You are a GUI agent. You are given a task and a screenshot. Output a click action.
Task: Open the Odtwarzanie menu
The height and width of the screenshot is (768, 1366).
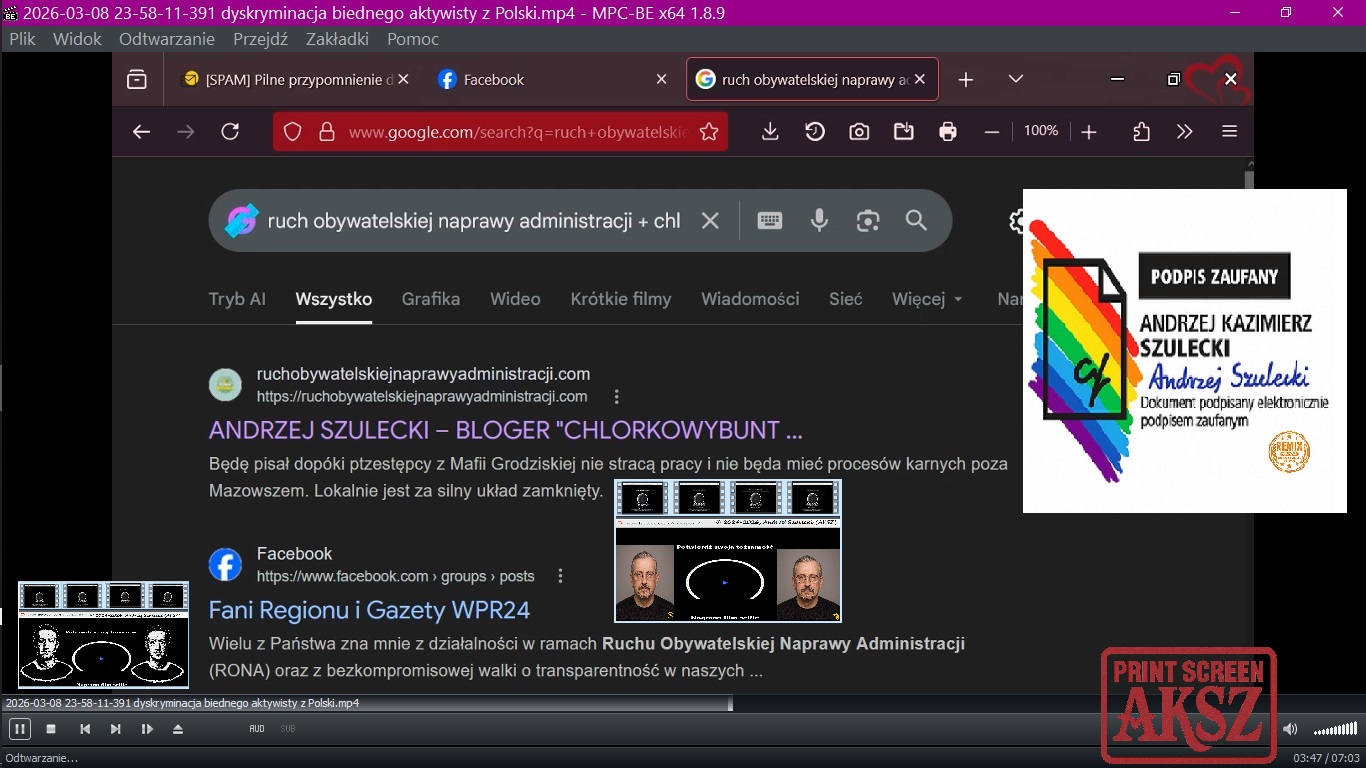point(166,39)
